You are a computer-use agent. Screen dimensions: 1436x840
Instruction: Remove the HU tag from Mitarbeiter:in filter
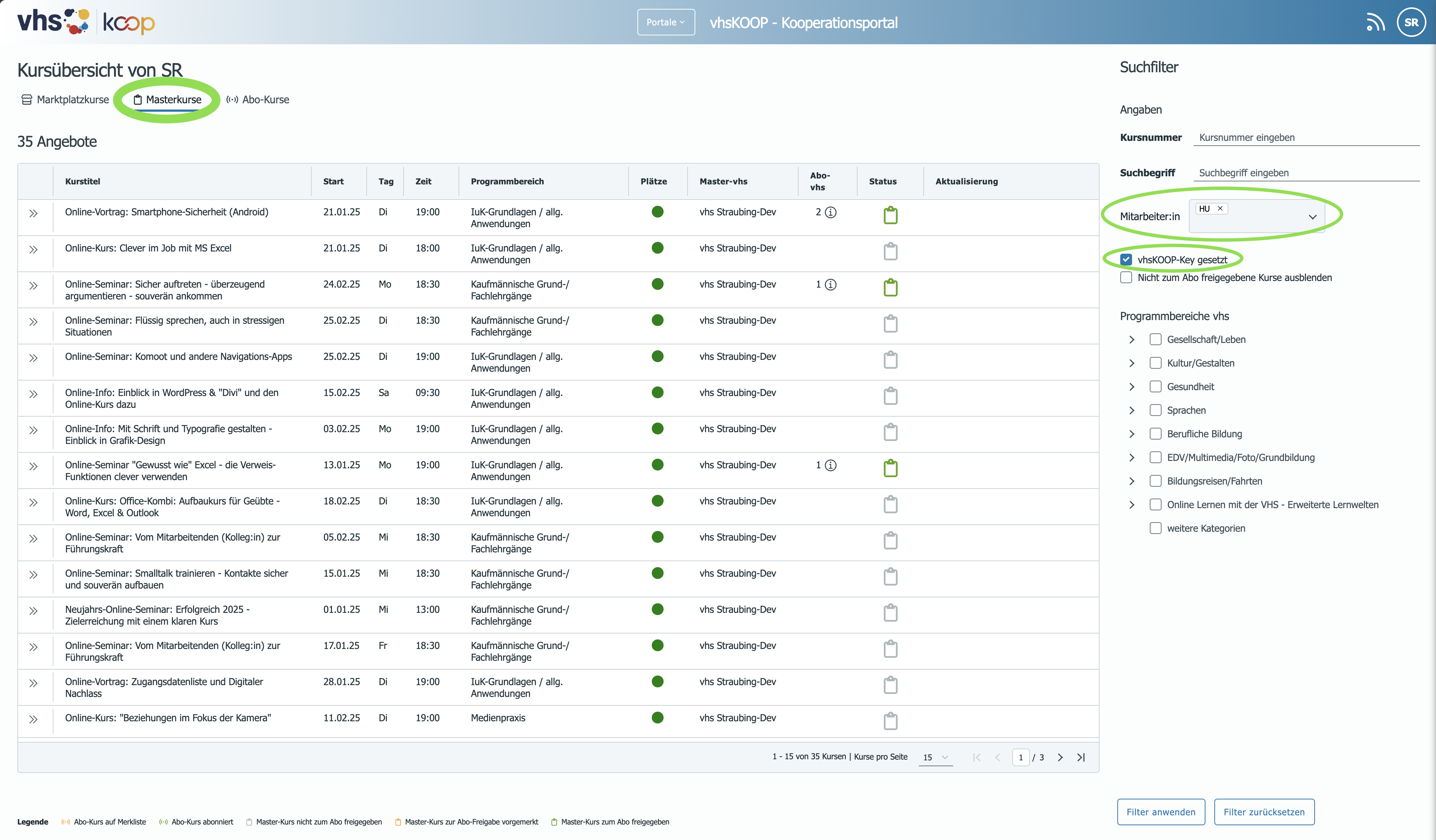tap(1220, 208)
